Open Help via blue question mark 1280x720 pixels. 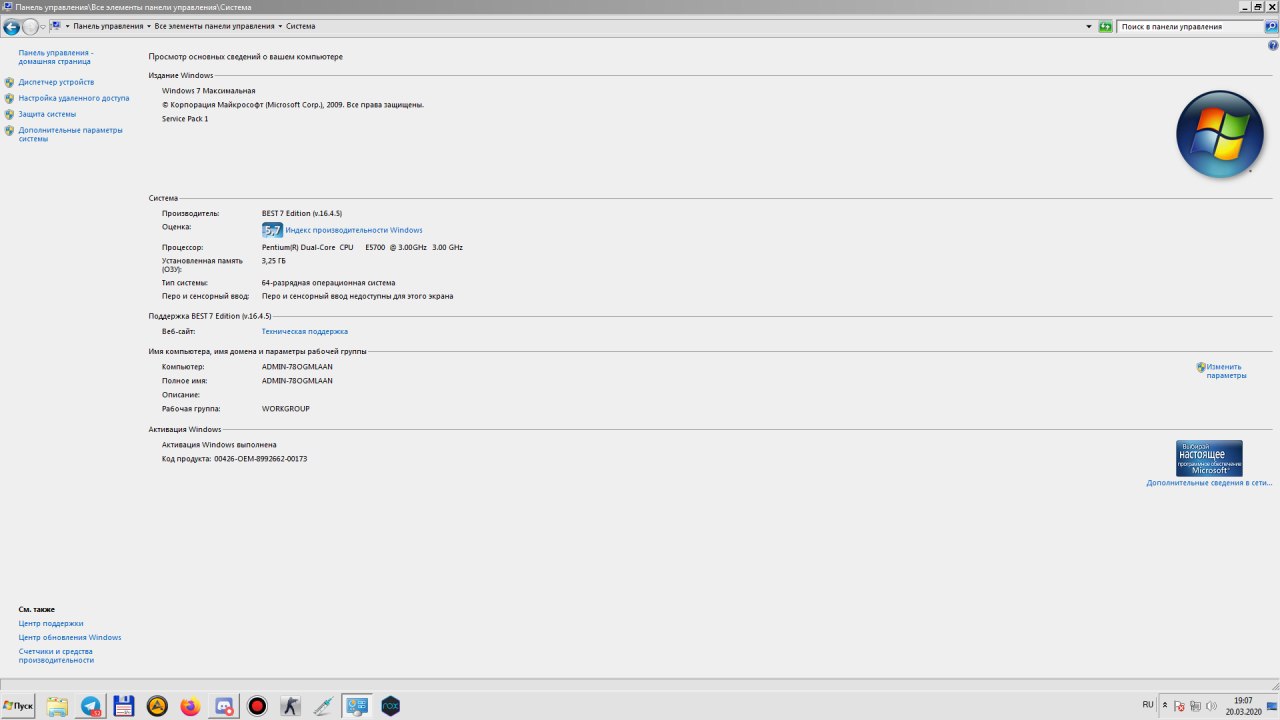pyautogui.click(x=1273, y=45)
